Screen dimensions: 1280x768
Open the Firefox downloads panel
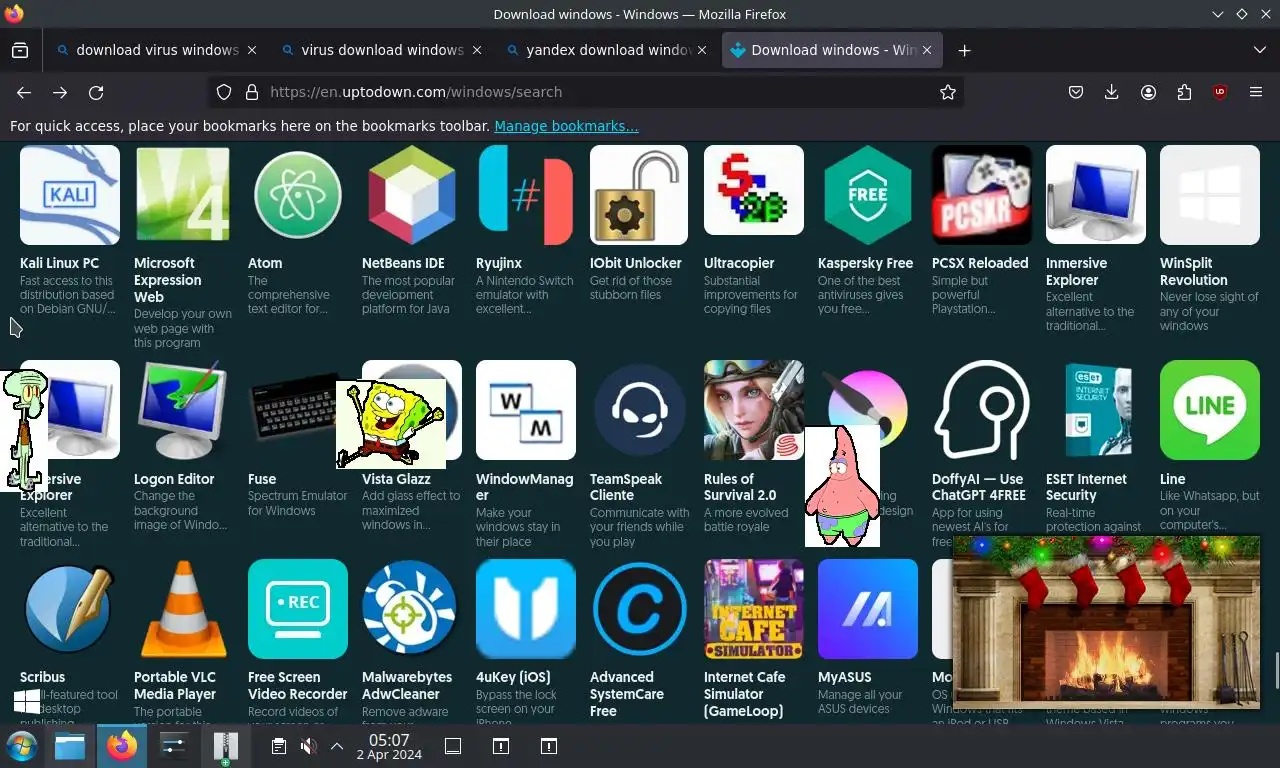[x=1112, y=92]
